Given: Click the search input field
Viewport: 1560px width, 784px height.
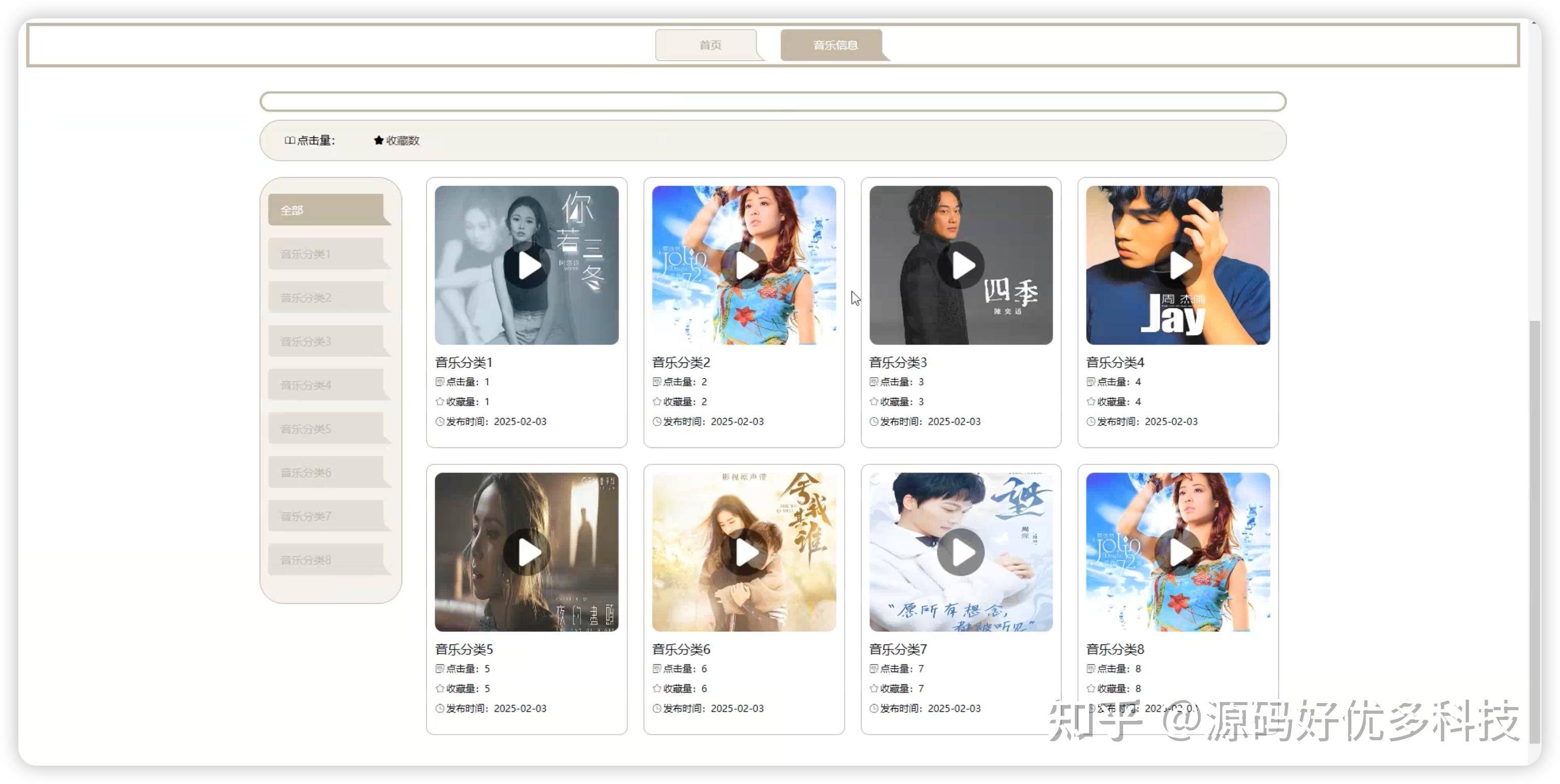Looking at the screenshot, I should pos(772,102).
